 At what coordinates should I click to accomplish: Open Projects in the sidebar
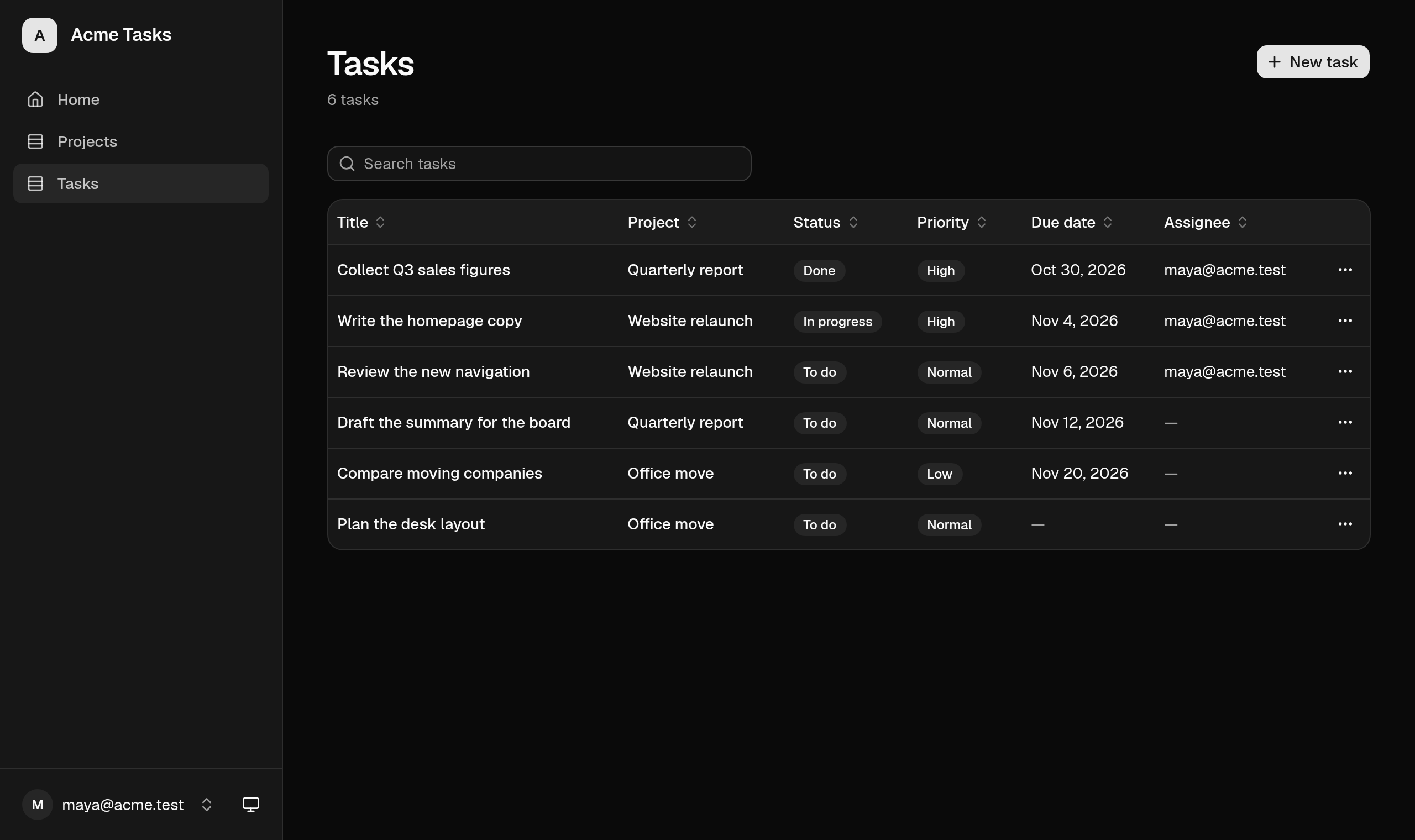(x=141, y=141)
